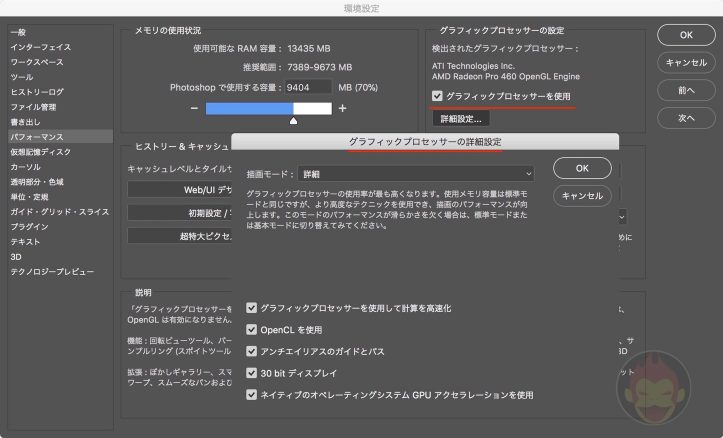Click the ATI Technologies Inc. text
Image resolution: width=723 pixels, height=438 pixels.
click(x=474, y=66)
